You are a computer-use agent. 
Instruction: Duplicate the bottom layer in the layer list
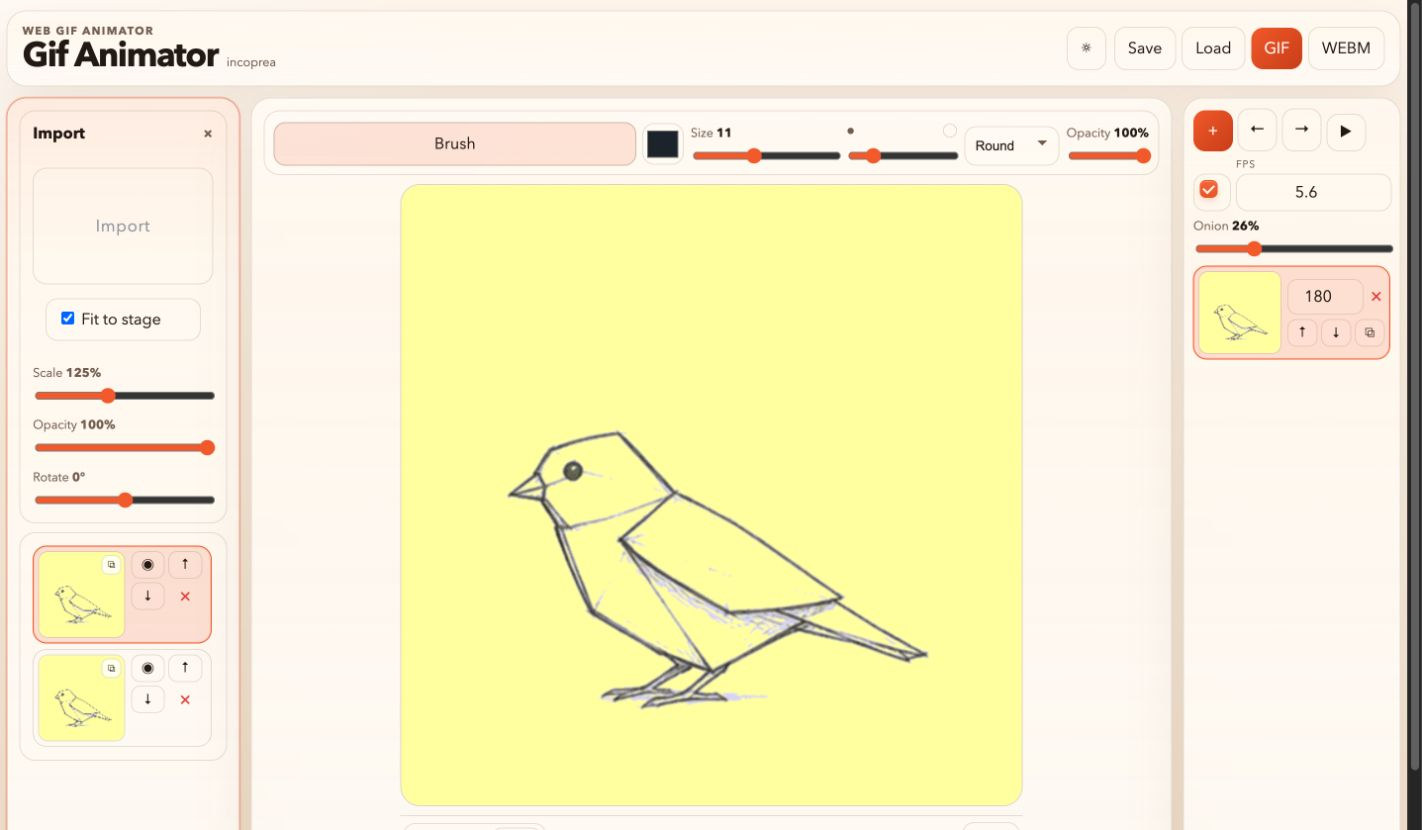(x=111, y=668)
